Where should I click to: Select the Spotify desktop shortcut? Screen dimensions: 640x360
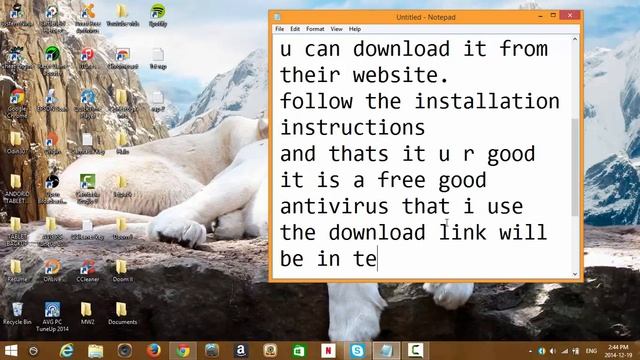158,16
